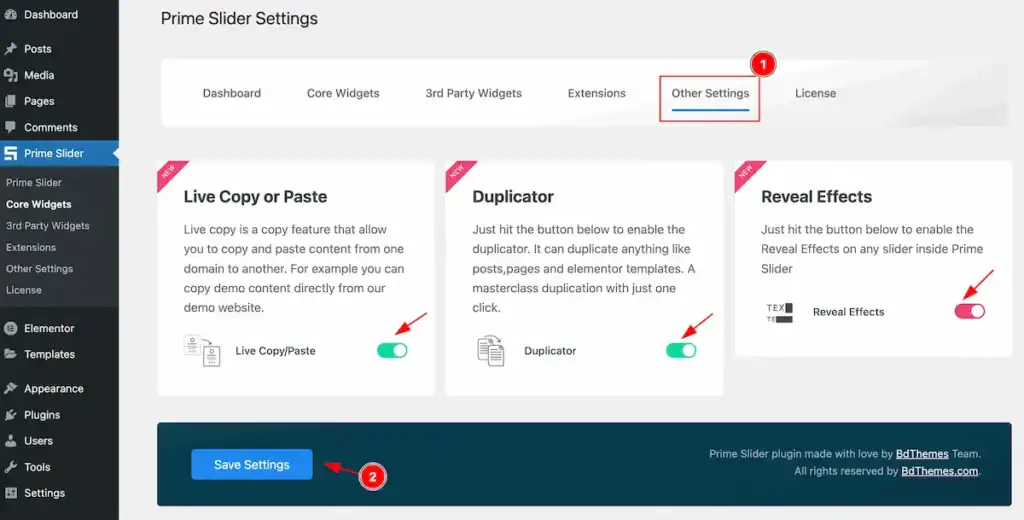Click the Elementor circle icon
The height and width of the screenshot is (520, 1024).
[10, 329]
